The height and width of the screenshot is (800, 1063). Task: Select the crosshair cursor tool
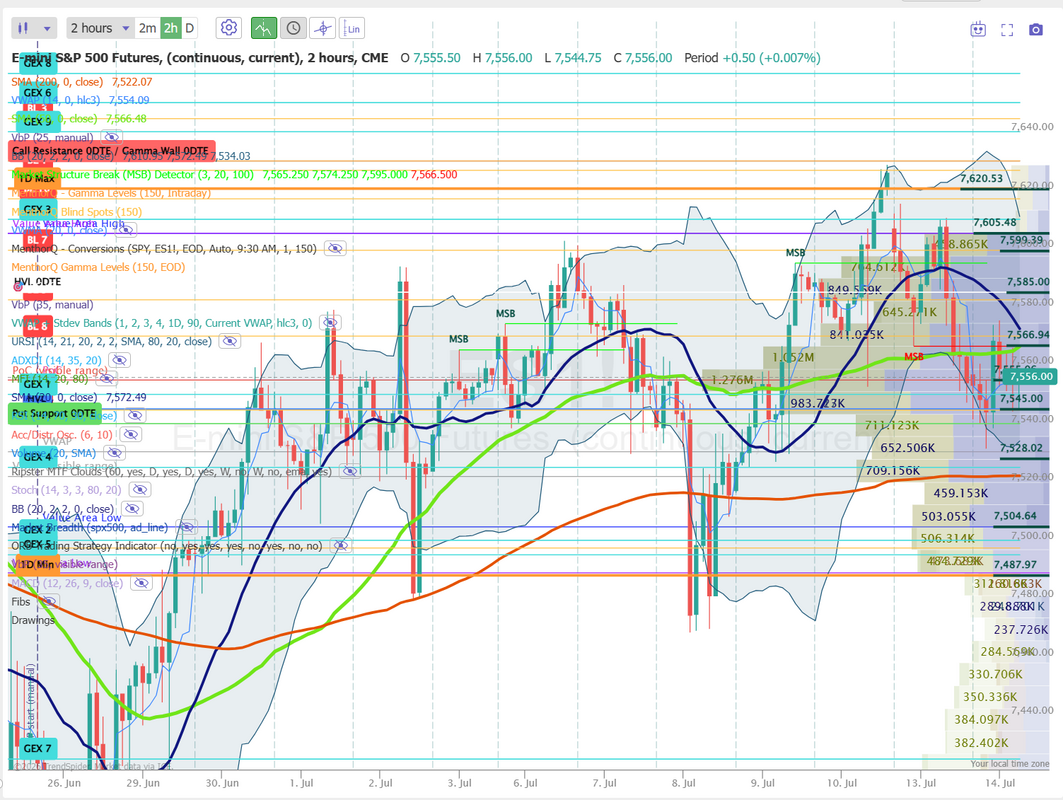(323, 28)
